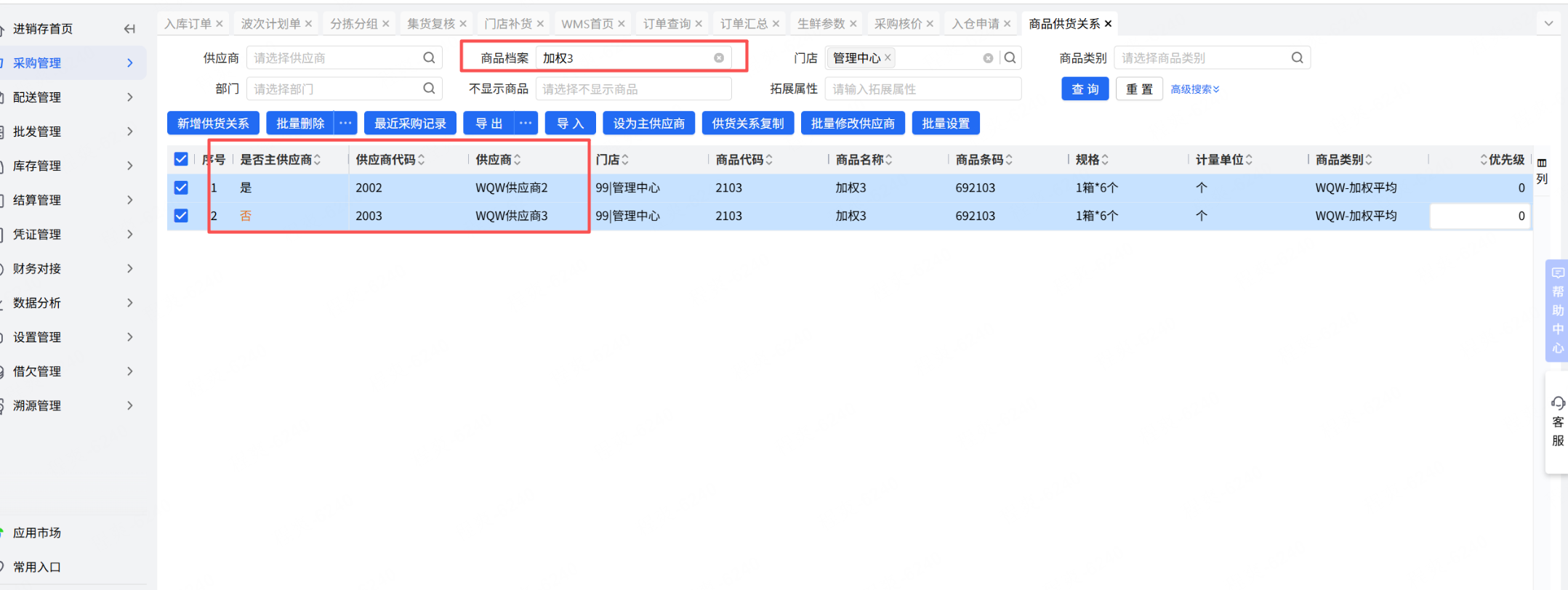Remove the 管理中心 tag from 门店
1568x590 pixels.
coord(888,57)
